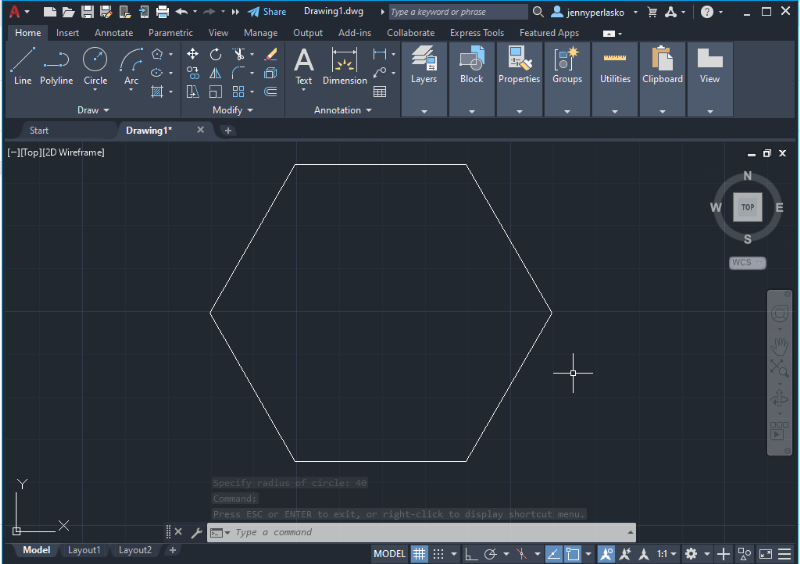This screenshot has width=800, height=564.
Task: Open the Layout1 tab
Action: click(84, 550)
